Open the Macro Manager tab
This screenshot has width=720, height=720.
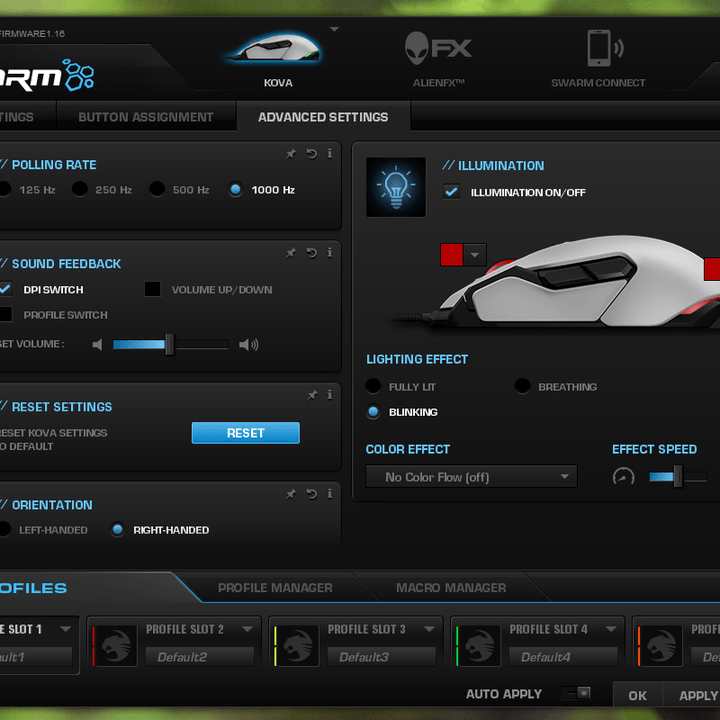tap(451, 588)
